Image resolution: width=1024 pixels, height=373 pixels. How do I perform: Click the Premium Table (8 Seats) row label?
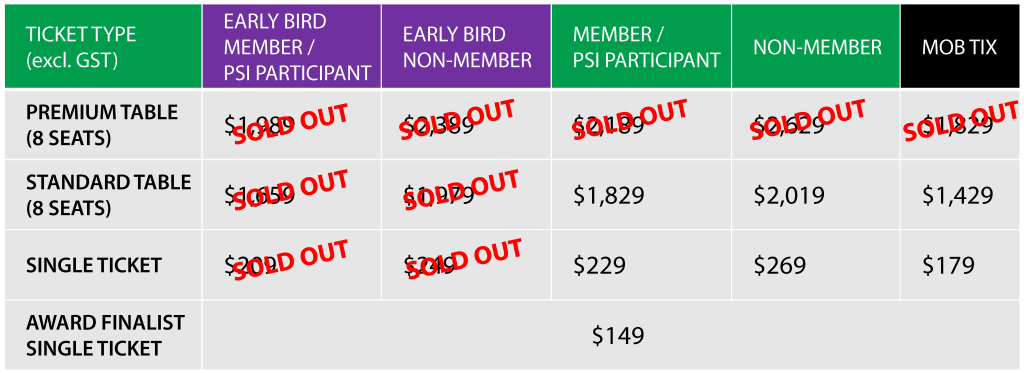click(103, 124)
